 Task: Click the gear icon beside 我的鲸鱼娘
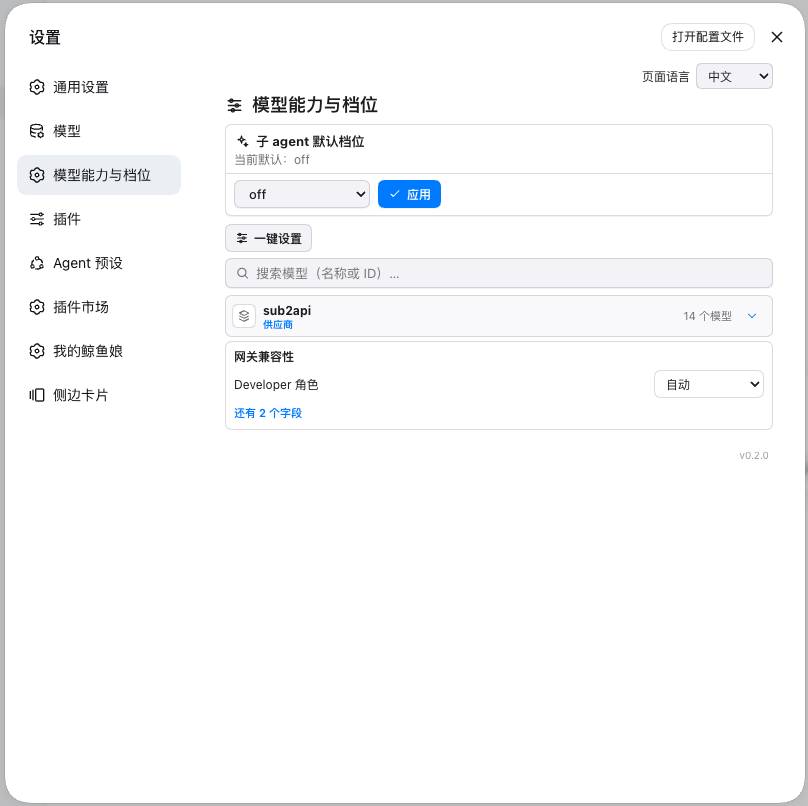[37, 351]
